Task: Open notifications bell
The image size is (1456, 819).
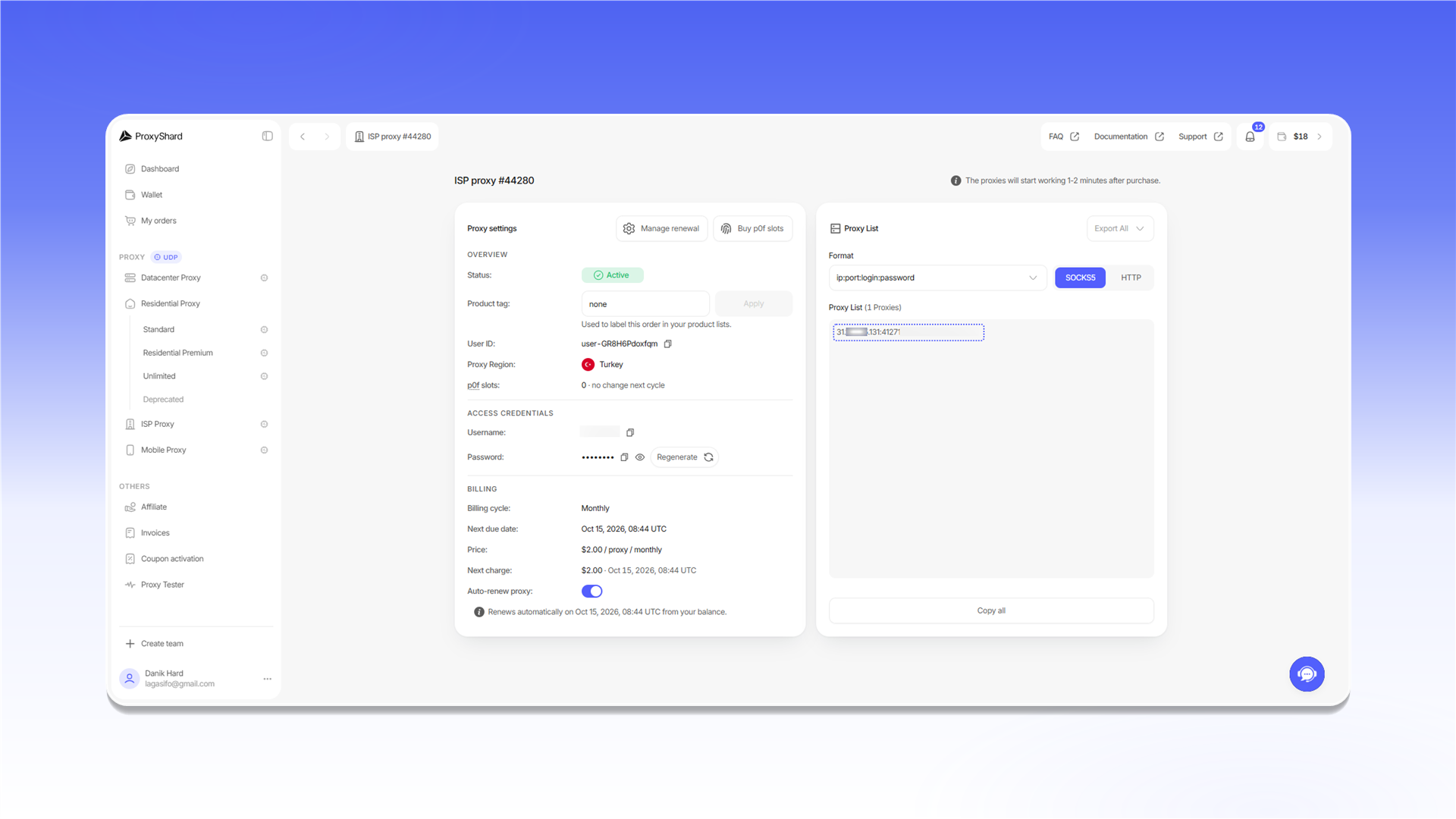Action: [1250, 136]
